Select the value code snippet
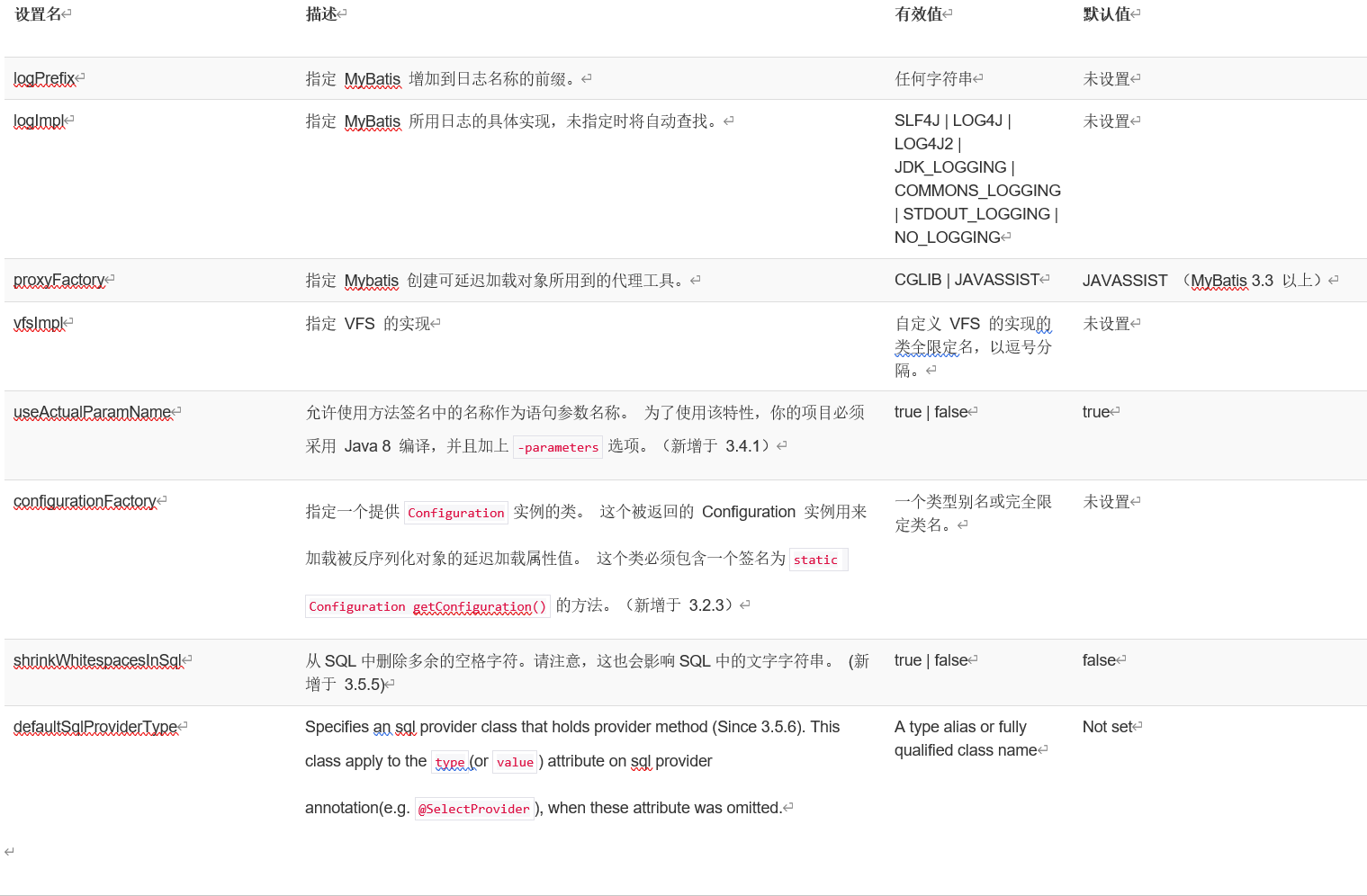This screenshot has width=1367, height=896. [x=514, y=761]
